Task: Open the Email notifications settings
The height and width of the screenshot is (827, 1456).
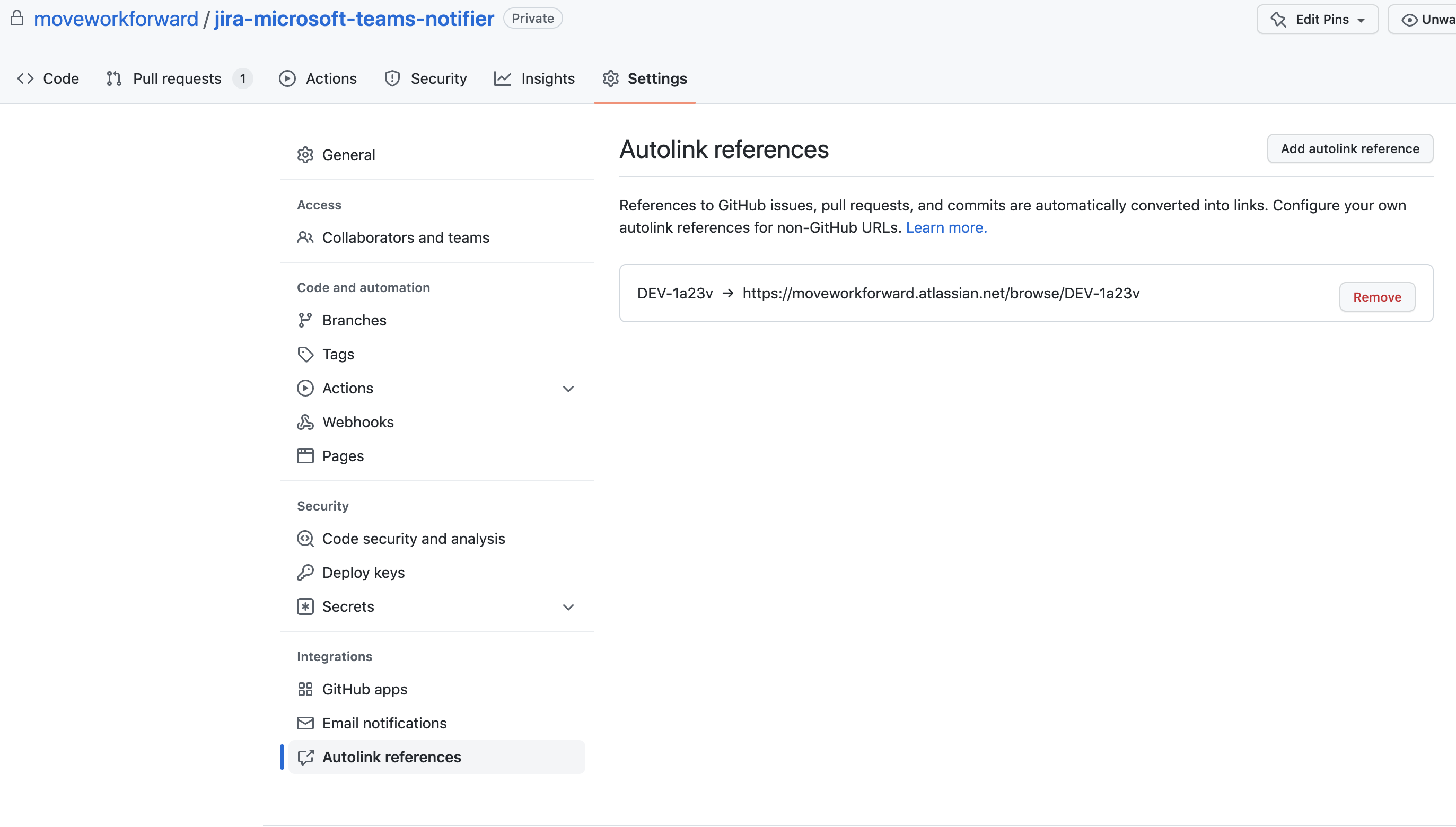Action: 384,723
